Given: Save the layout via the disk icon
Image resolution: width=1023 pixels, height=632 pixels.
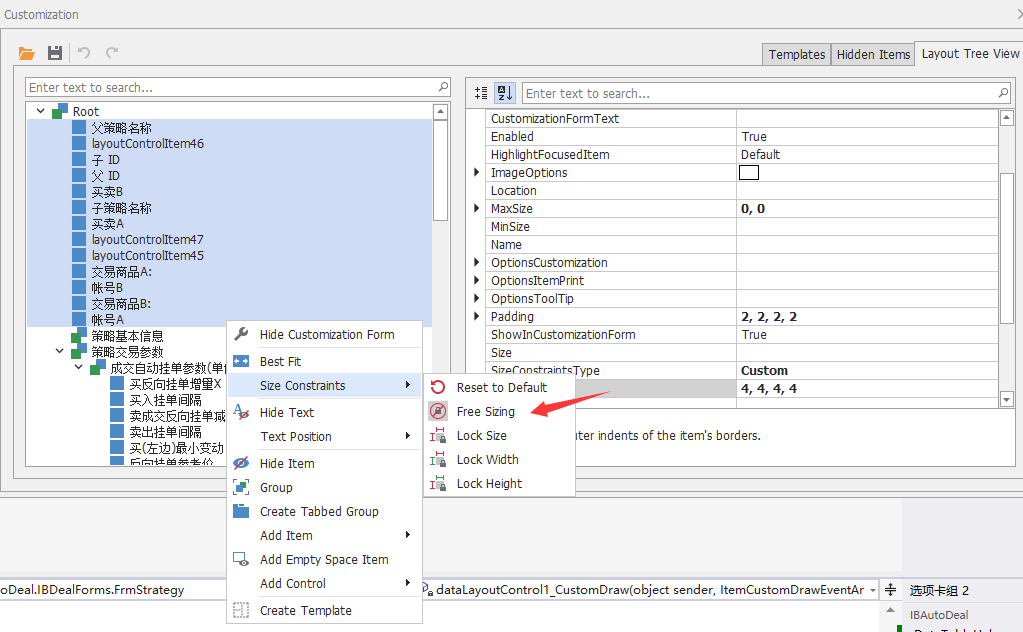Looking at the screenshot, I should pyautogui.click(x=54, y=53).
